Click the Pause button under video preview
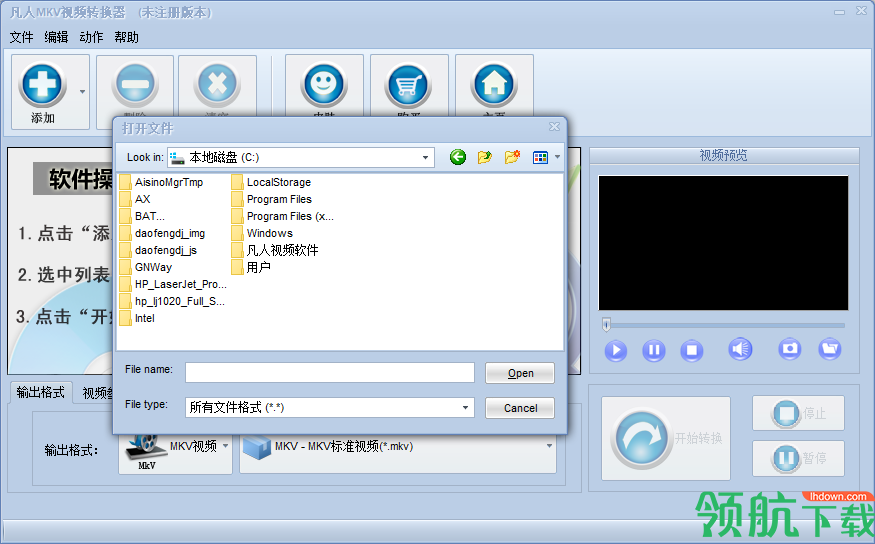Viewport: 875px width, 544px height. [653, 350]
